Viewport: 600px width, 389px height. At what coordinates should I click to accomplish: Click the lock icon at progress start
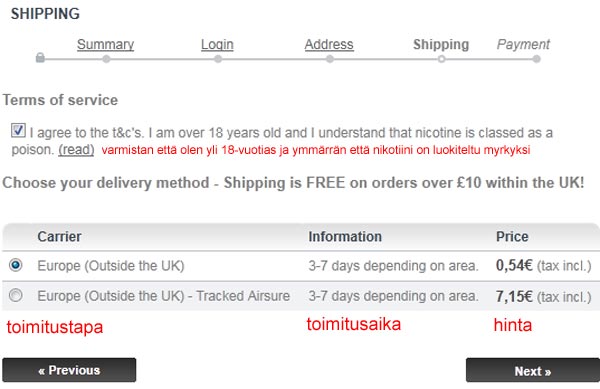point(40,58)
